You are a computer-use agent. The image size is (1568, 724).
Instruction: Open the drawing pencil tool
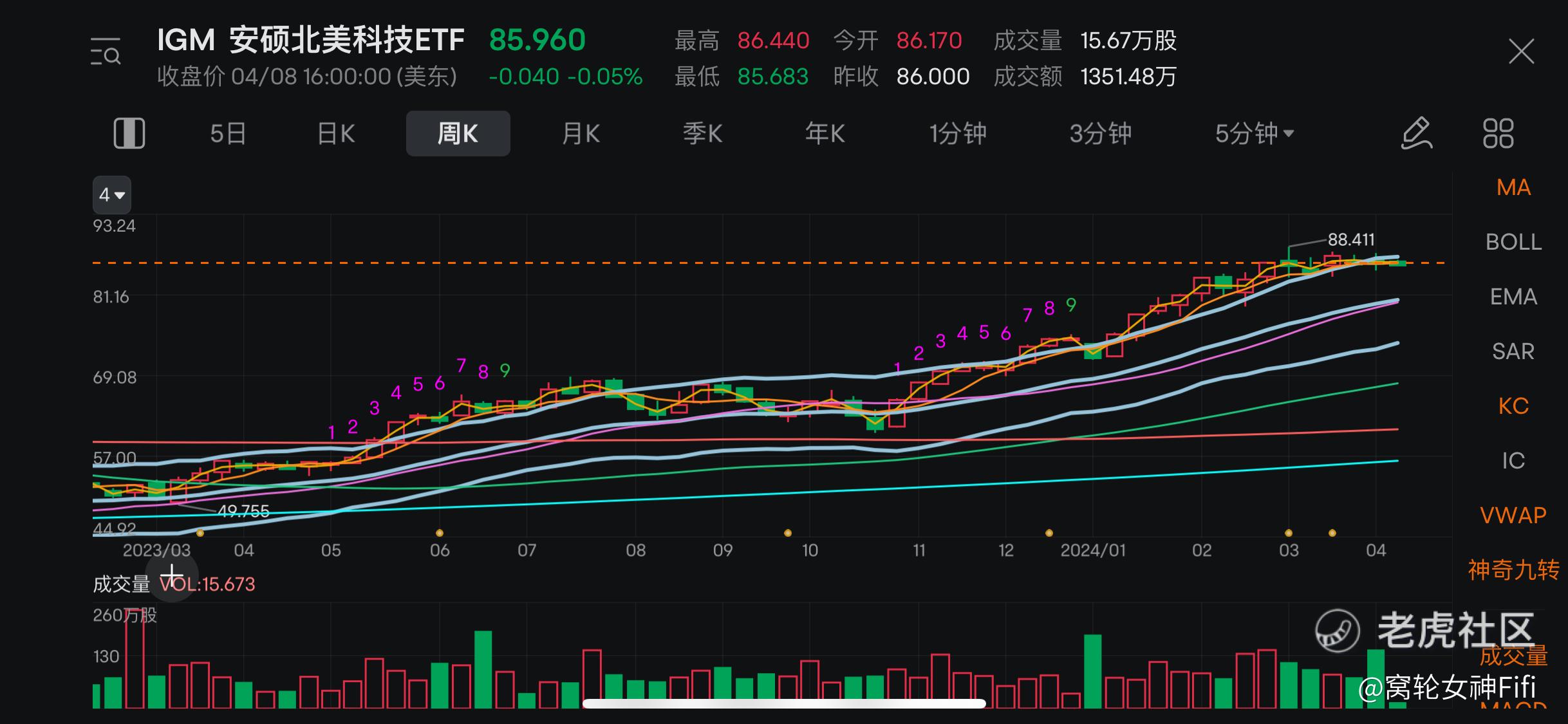[1416, 134]
